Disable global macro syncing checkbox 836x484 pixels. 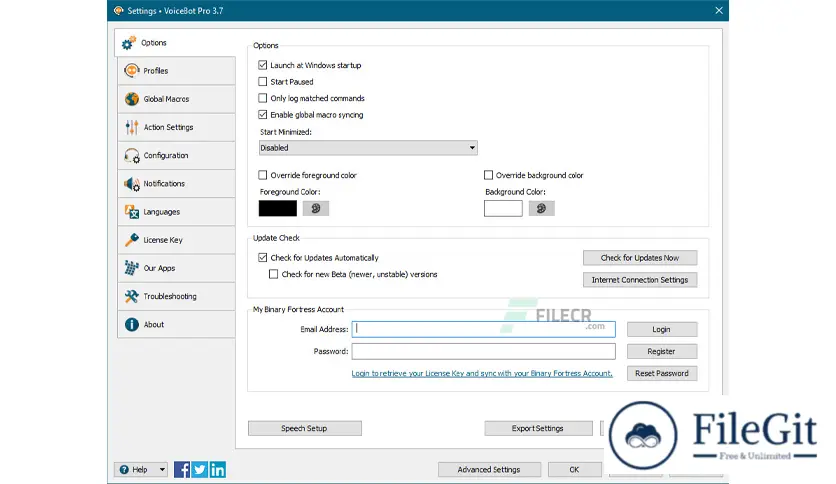(x=262, y=115)
